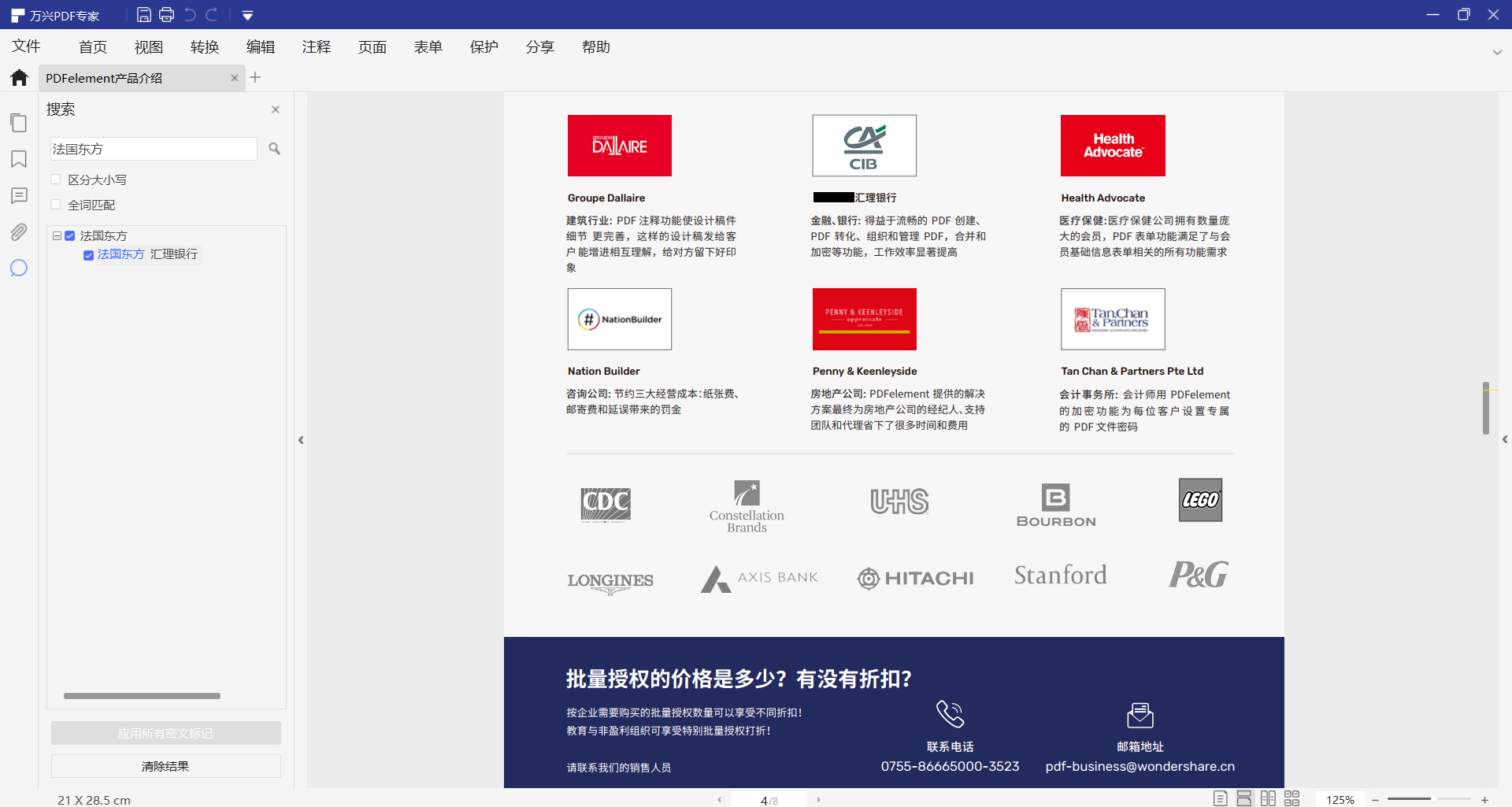Switch to two-page view mode
This screenshot has width=1512, height=807.
pyautogui.click(x=1269, y=798)
